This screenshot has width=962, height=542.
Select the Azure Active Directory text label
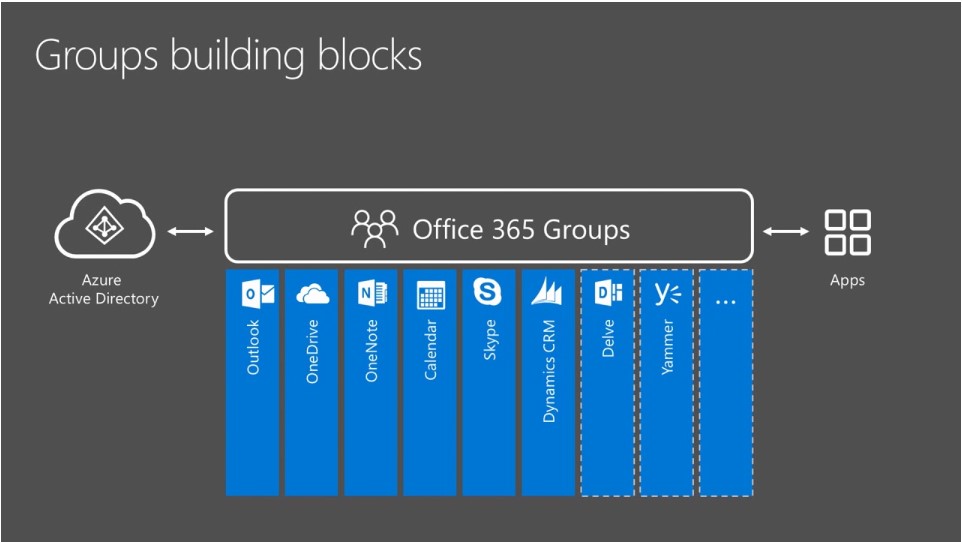[x=104, y=289]
